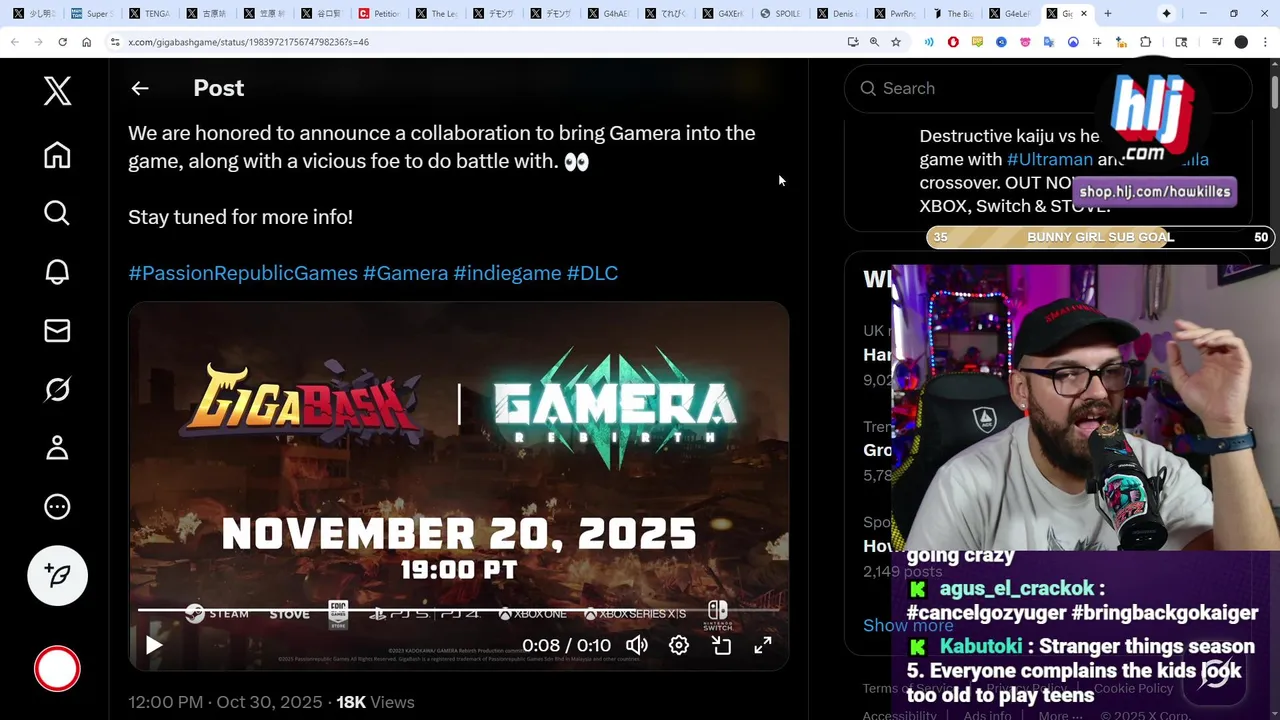Click Show more under trends
Image resolution: width=1280 pixels, height=720 pixels.
(908, 625)
